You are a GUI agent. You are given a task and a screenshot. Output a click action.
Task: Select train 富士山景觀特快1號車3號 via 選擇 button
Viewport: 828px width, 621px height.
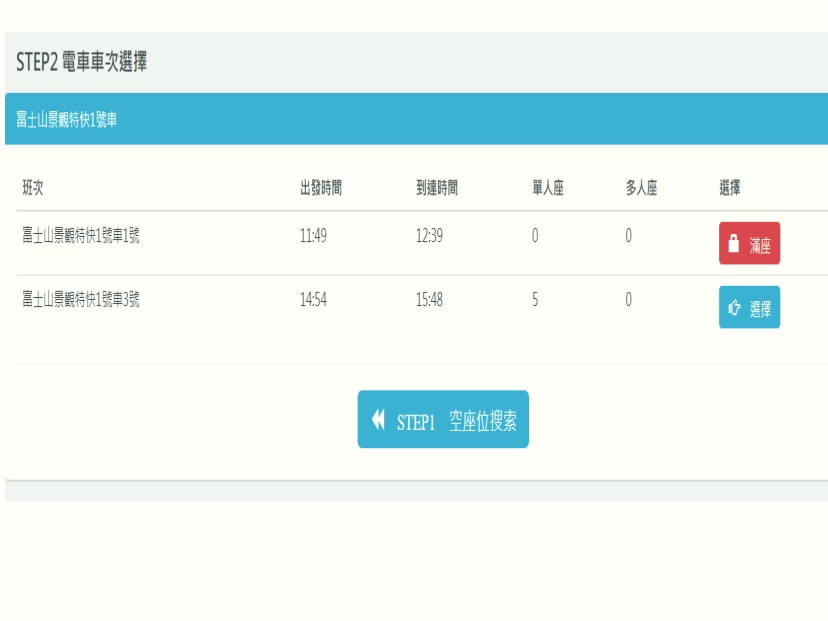pyautogui.click(x=748, y=308)
